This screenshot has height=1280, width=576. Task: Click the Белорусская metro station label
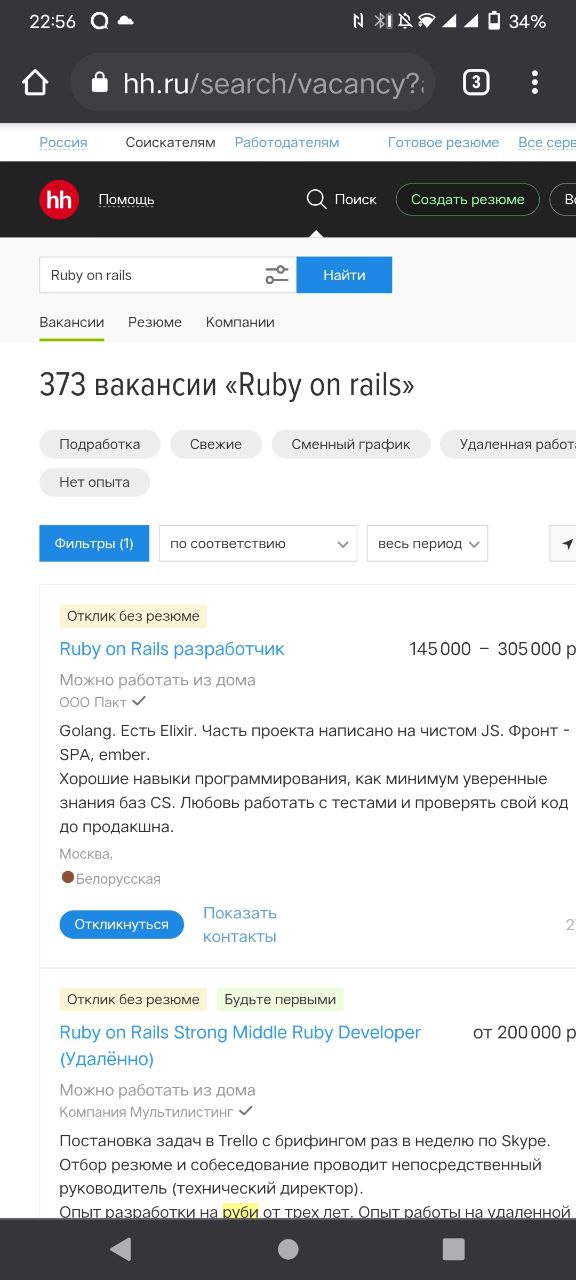pyautogui.click(x=118, y=879)
